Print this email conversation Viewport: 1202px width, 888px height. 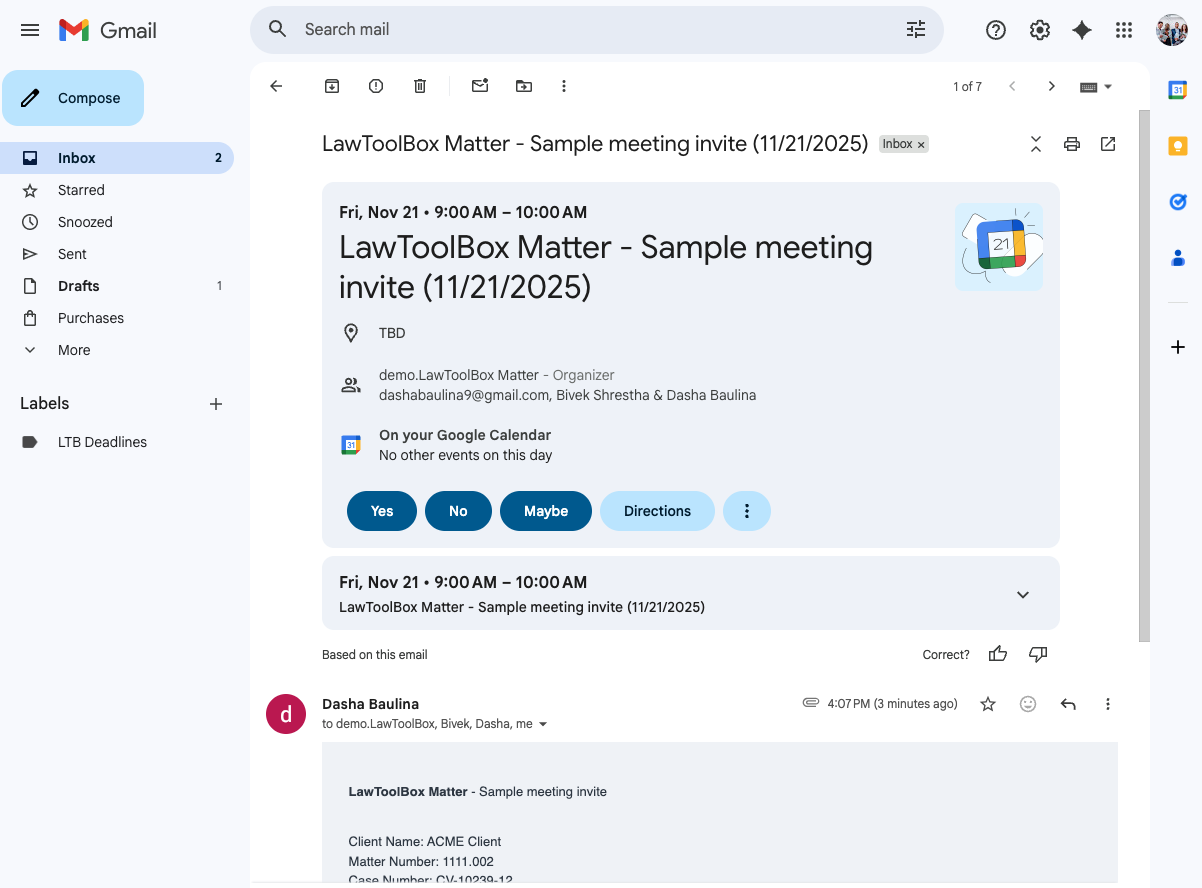point(1072,144)
